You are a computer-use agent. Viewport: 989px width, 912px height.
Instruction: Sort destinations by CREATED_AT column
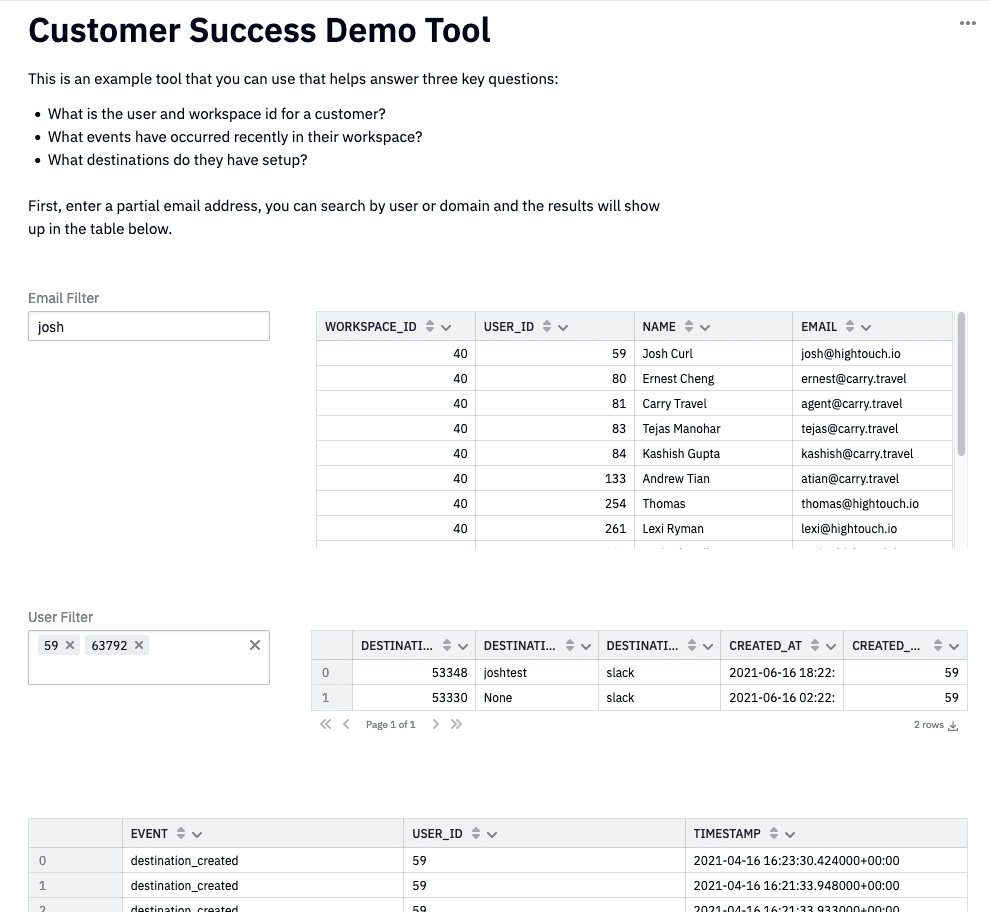[x=815, y=646]
